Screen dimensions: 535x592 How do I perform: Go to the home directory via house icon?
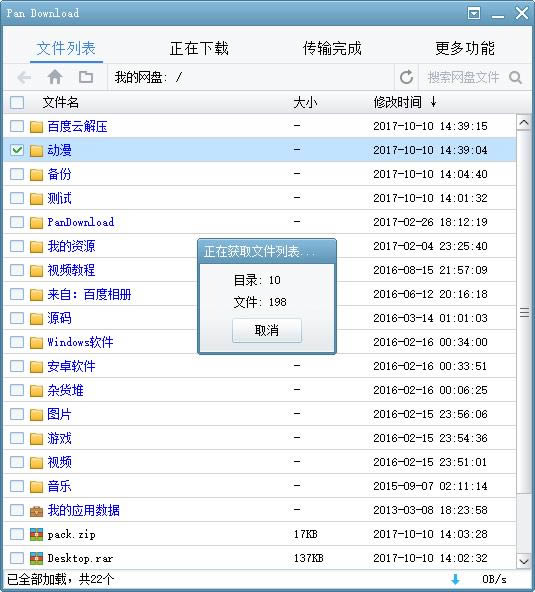(x=55, y=77)
